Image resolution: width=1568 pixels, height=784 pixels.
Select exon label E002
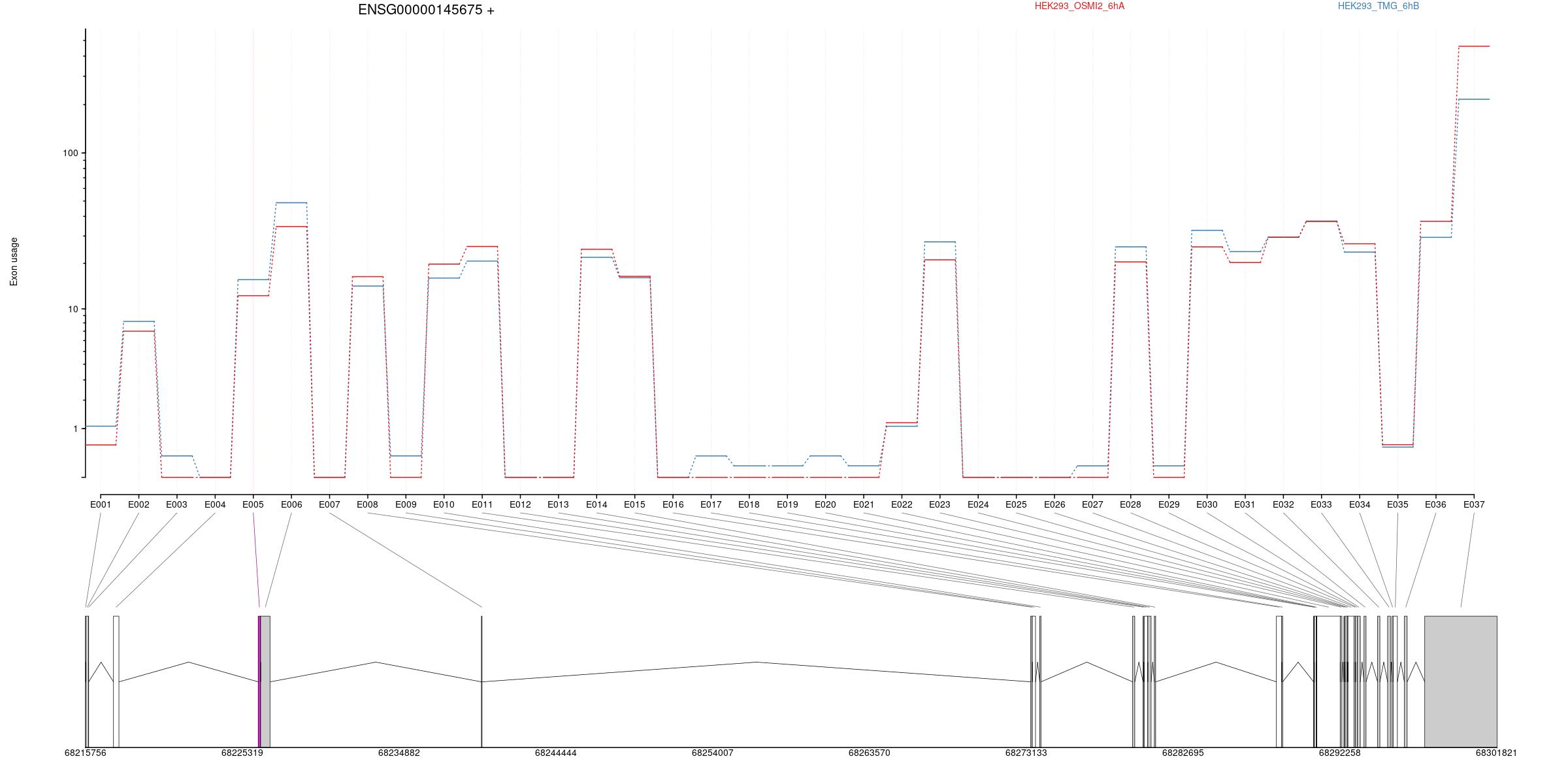[139, 505]
